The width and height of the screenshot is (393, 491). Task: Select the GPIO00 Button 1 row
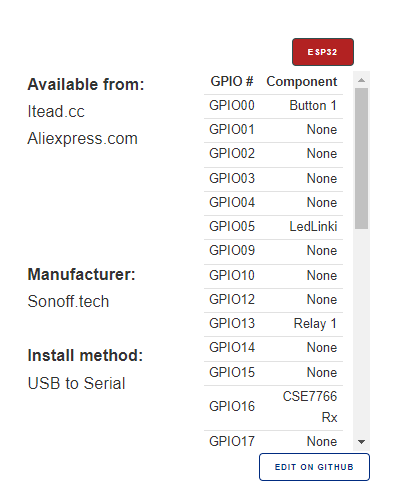(x=273, y=106)
